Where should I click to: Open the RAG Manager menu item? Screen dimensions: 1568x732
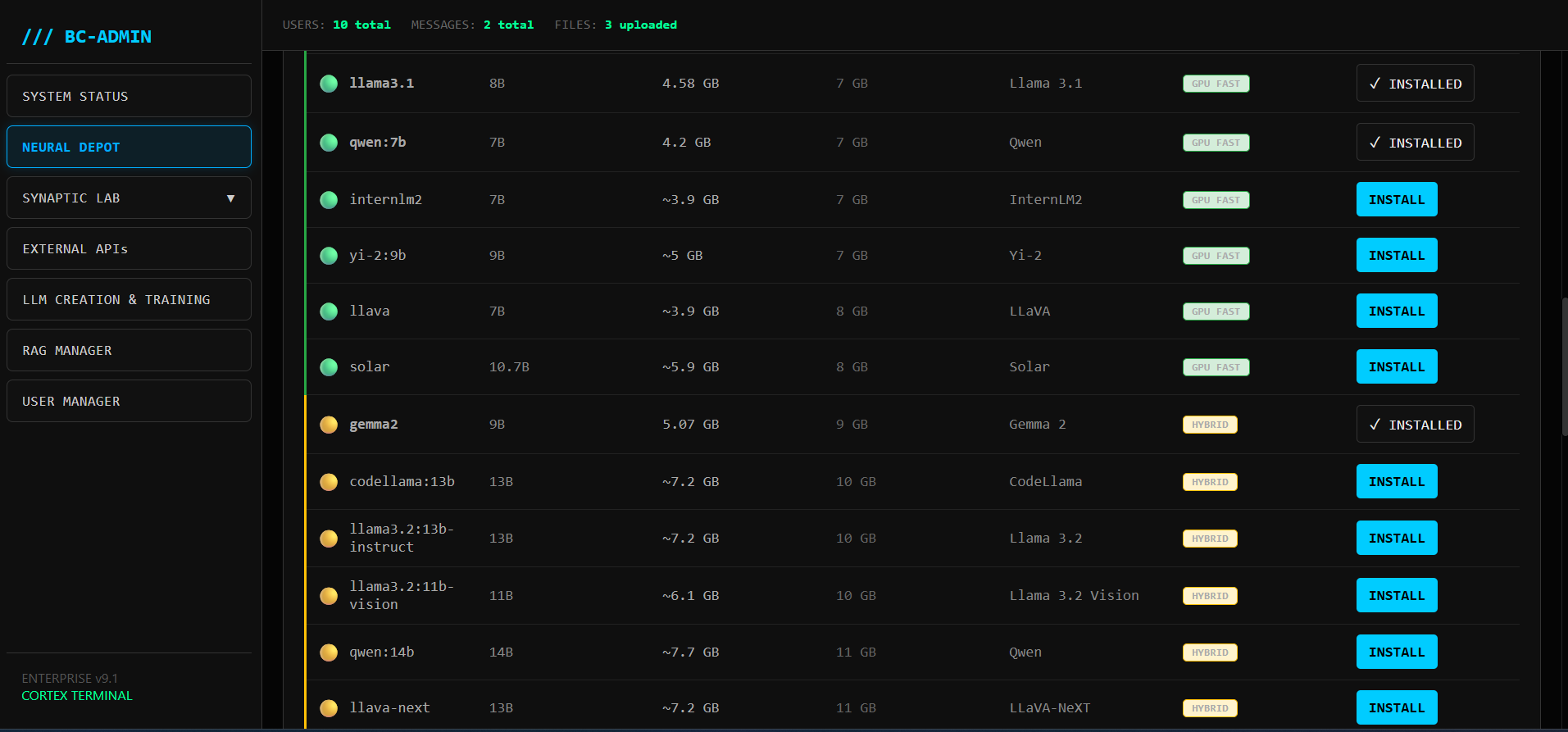coord(129,351)
